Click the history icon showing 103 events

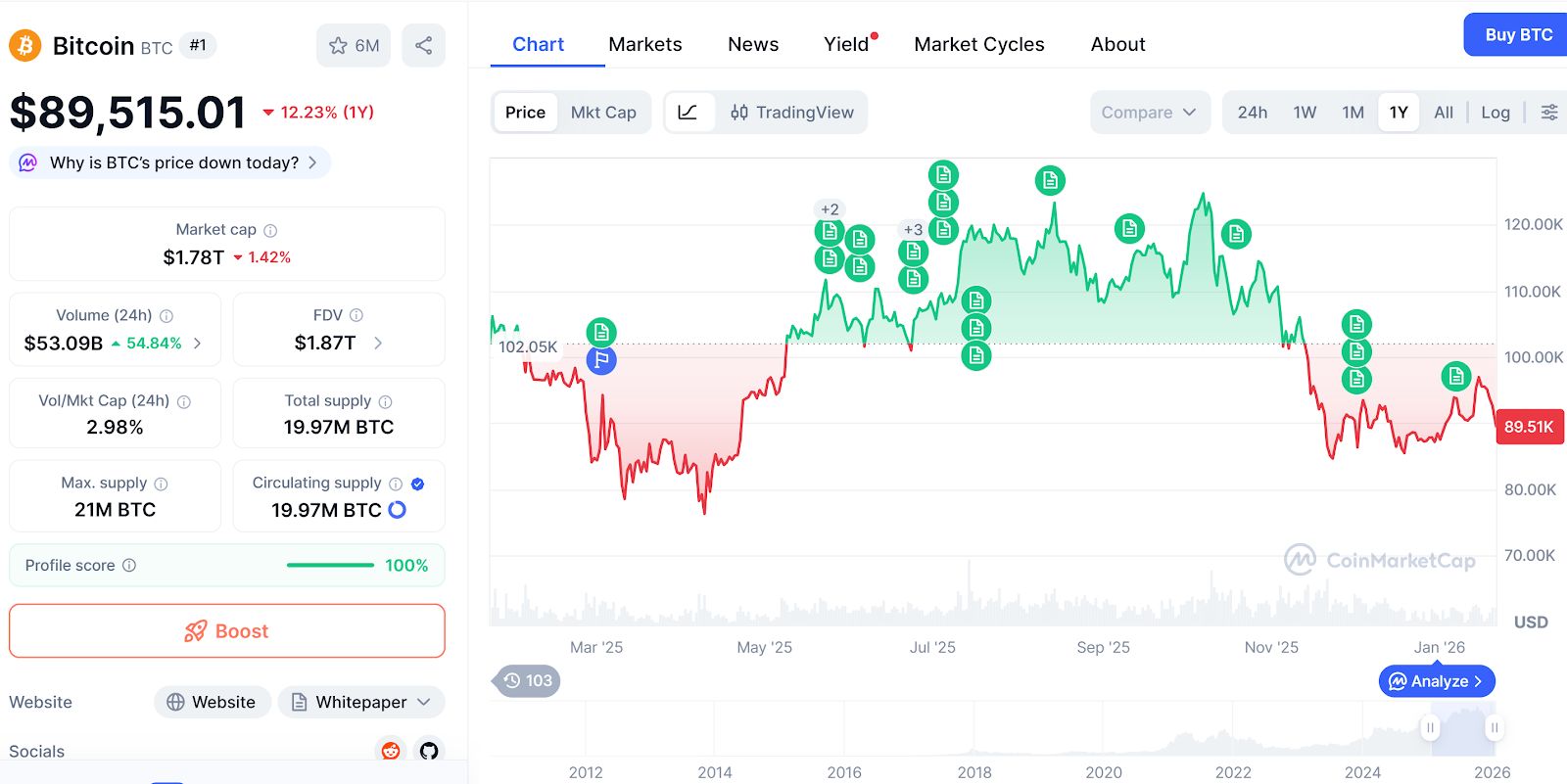click(526, 680)
